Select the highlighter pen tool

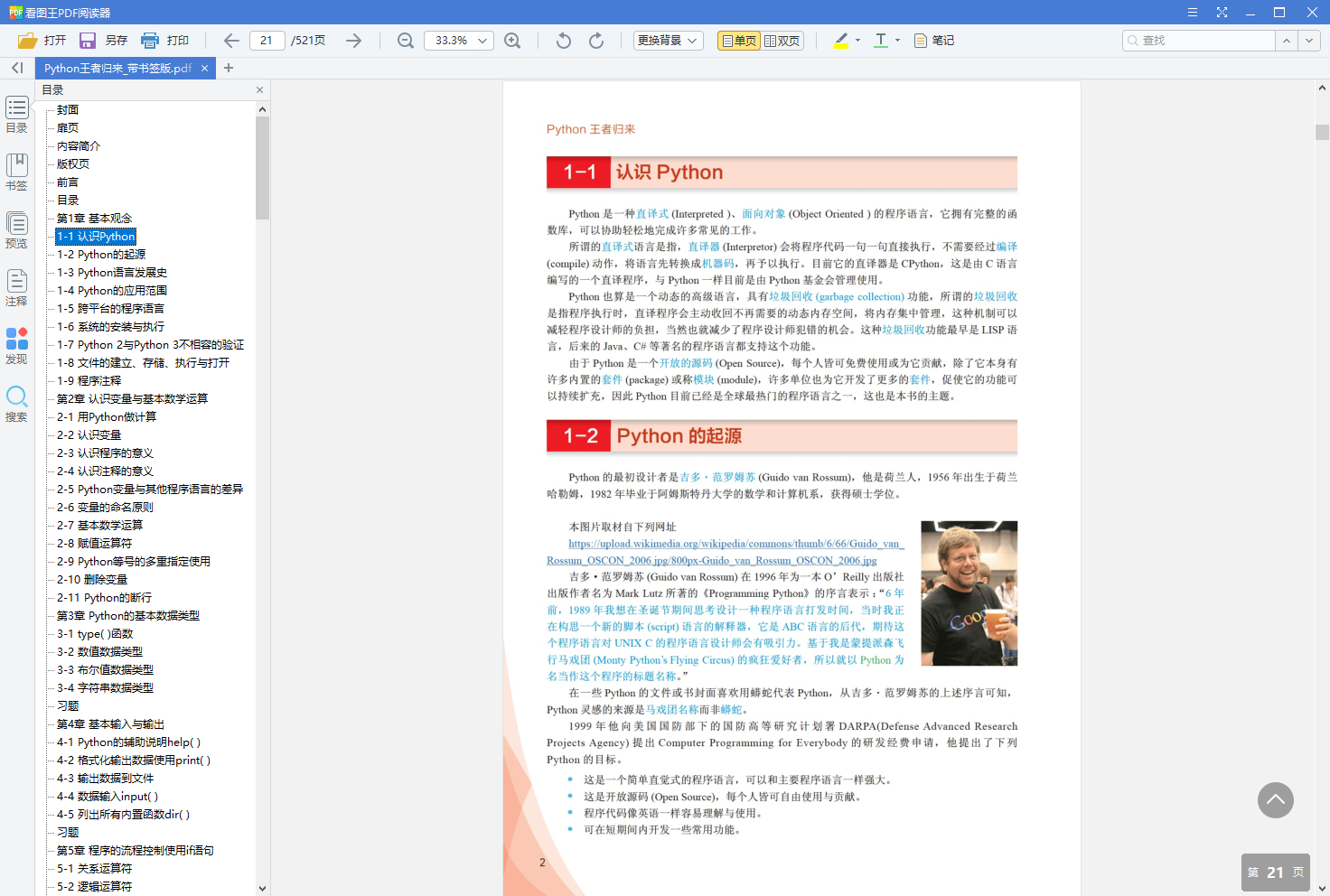pos(841,41)
